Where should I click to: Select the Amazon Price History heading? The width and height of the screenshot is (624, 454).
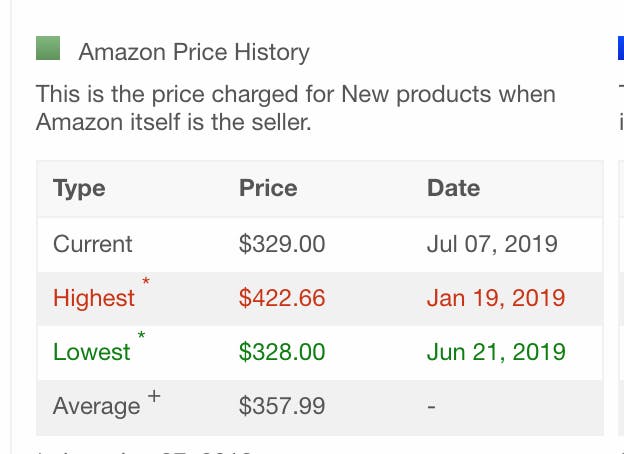[x=194, y=52]
